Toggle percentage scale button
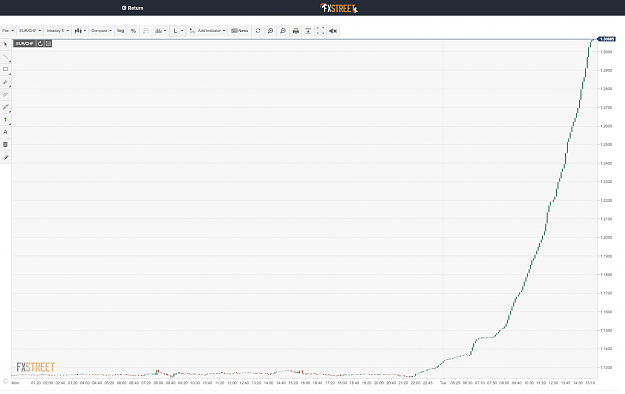This screenshot has width=625, height=394. tap(134, 31)
